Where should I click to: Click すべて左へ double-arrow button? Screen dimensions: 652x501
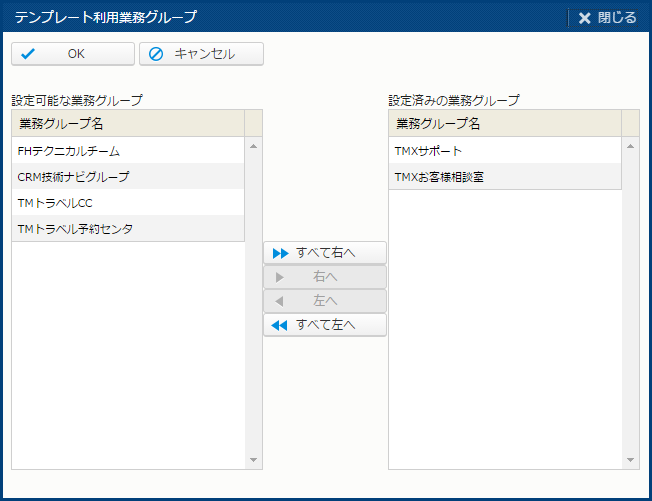[x=324, y=325]
